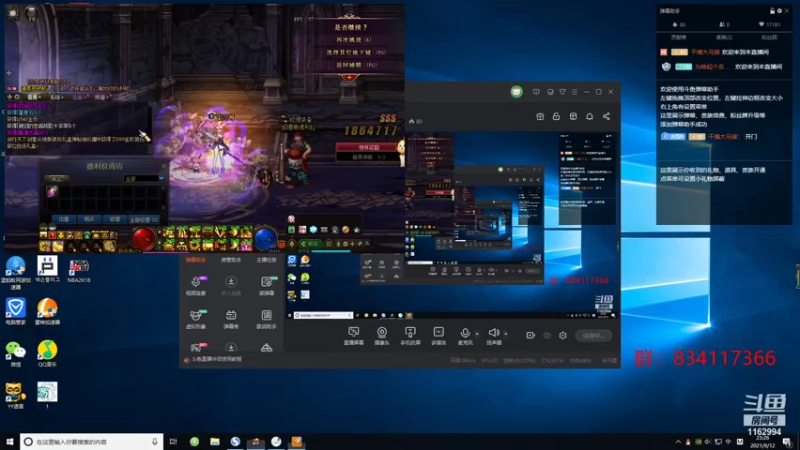Open the 微信 WeChat desktop icon
This screenshot has height=450, width=800.
(x=15, y=354)
